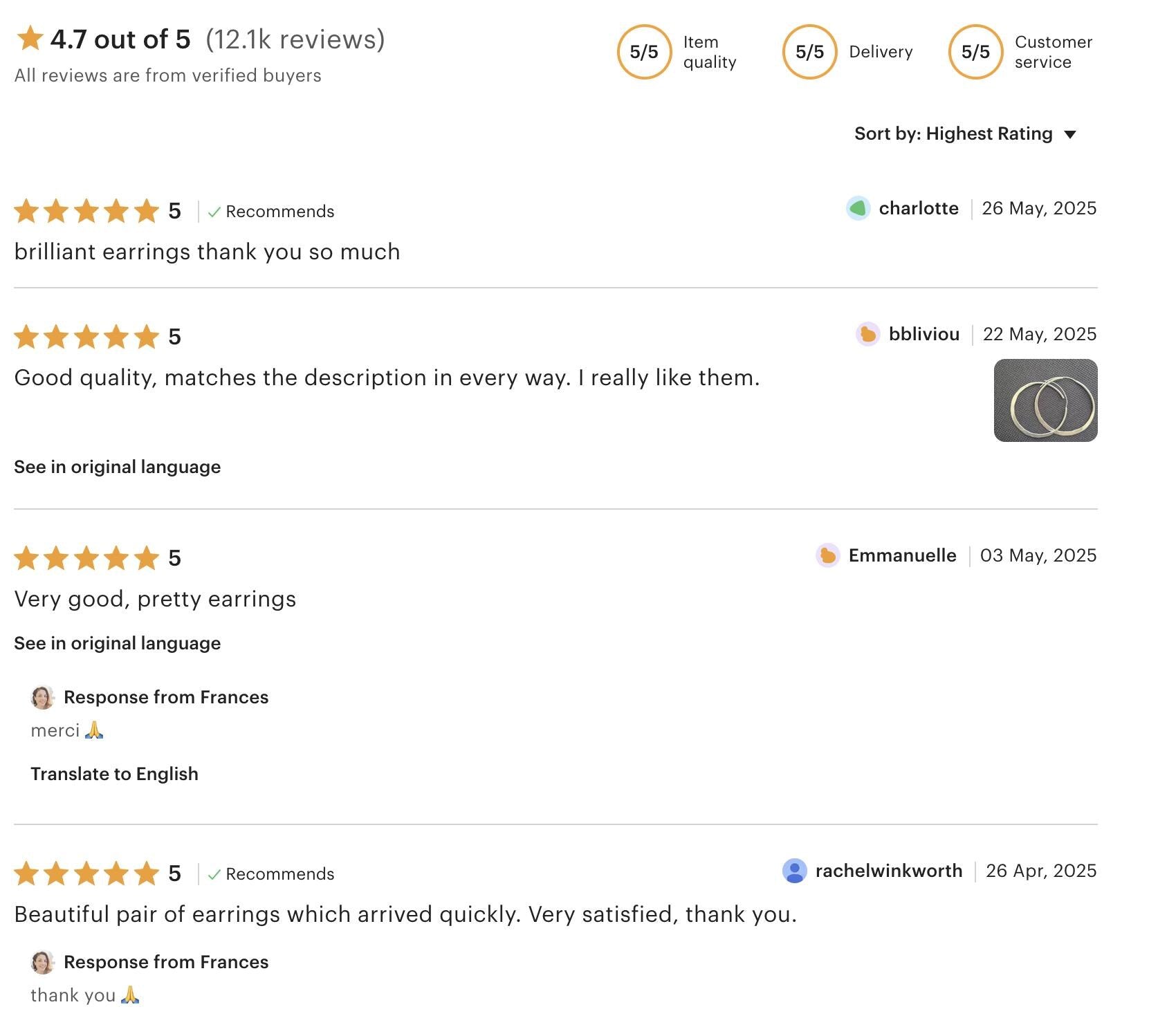Click the orange star beside 4.7 rating

pos(30,39)
